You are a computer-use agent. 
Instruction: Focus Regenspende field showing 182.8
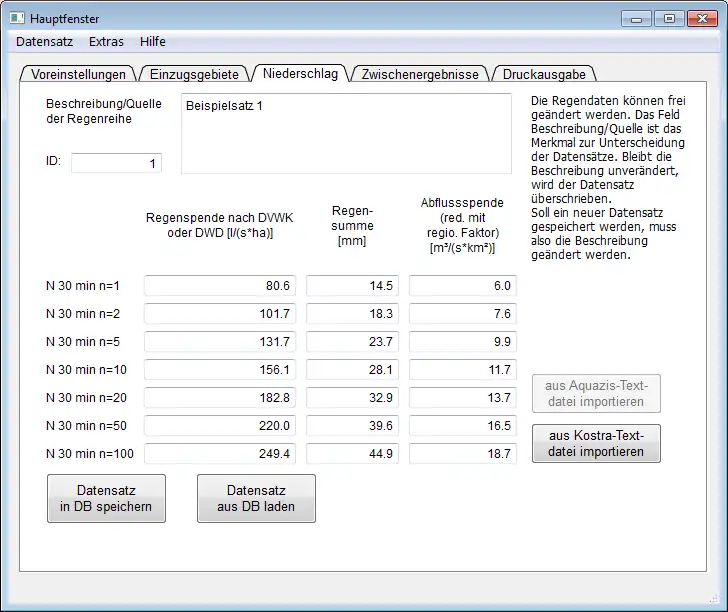[220, 398]
